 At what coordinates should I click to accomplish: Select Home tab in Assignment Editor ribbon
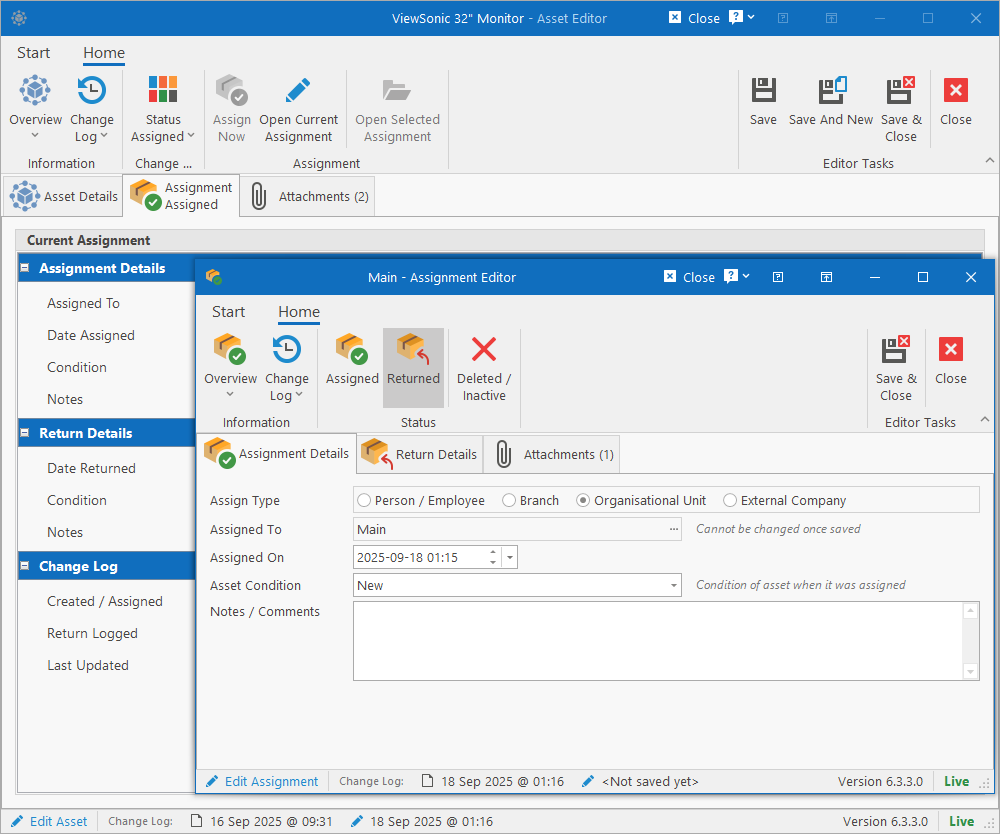[299, 312]
